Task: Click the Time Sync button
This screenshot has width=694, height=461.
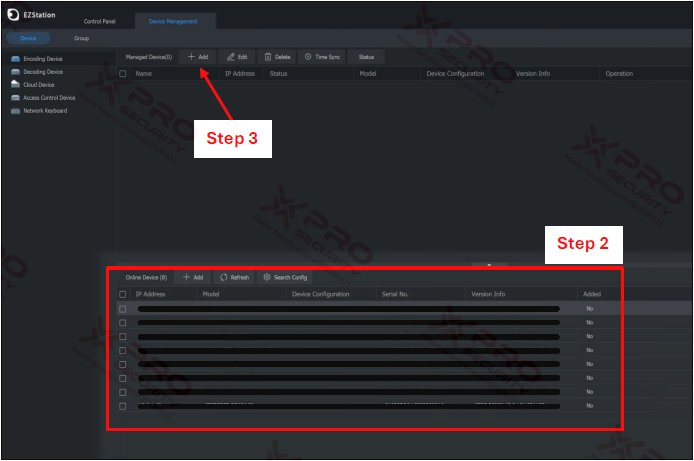Action: [322, 57]
